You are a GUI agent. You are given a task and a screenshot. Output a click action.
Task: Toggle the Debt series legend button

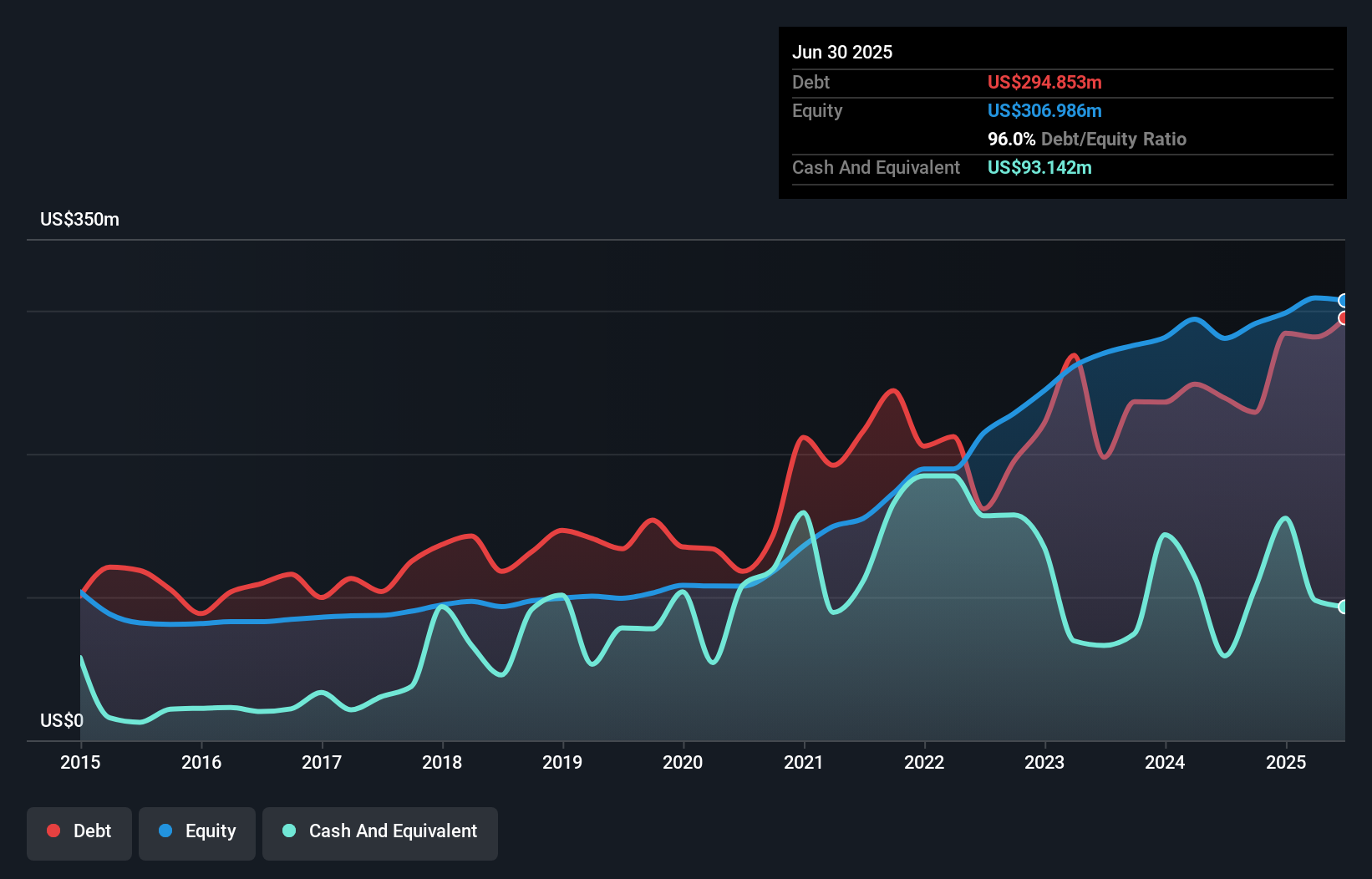pyautogui.click(x=79, y=832)
